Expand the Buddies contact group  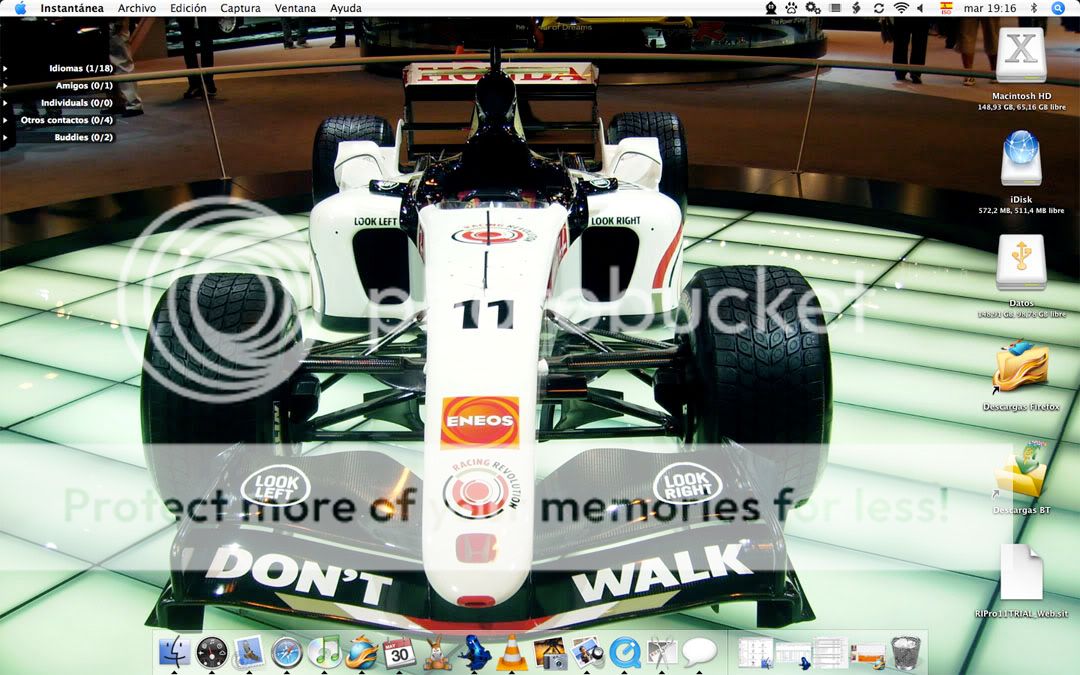[x=6, y=137]
